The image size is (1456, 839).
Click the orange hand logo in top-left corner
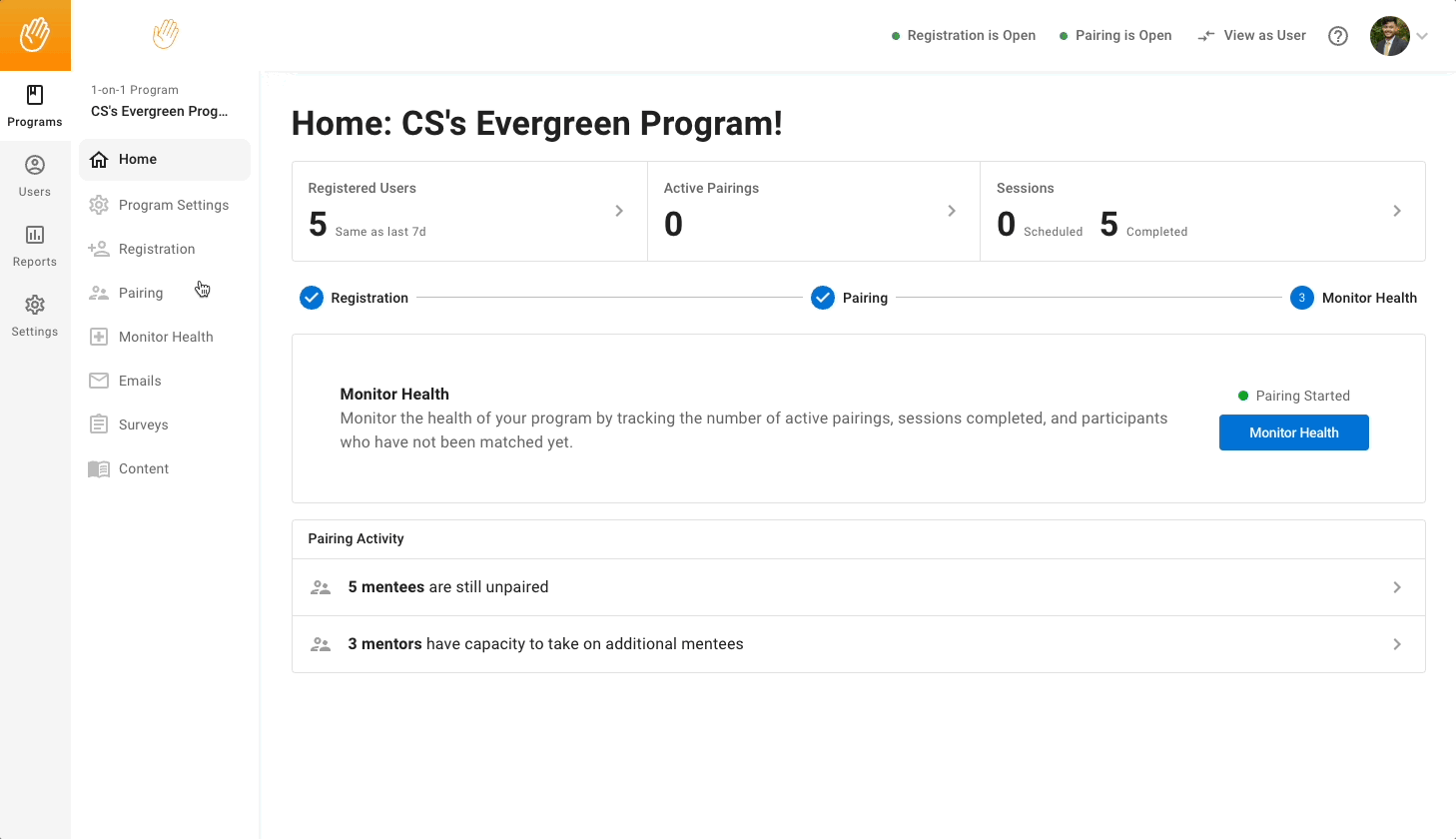pos(35,35)
